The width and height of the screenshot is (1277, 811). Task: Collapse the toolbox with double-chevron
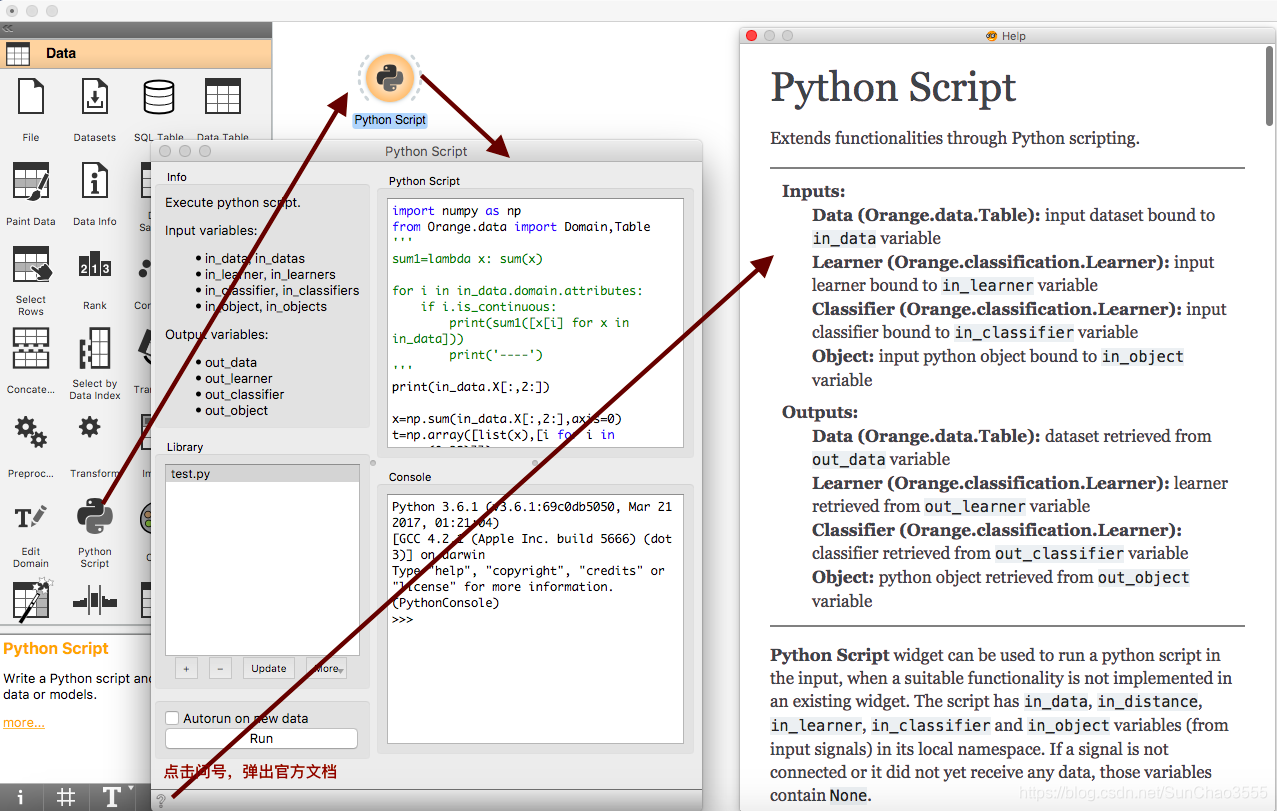(9, 28)
